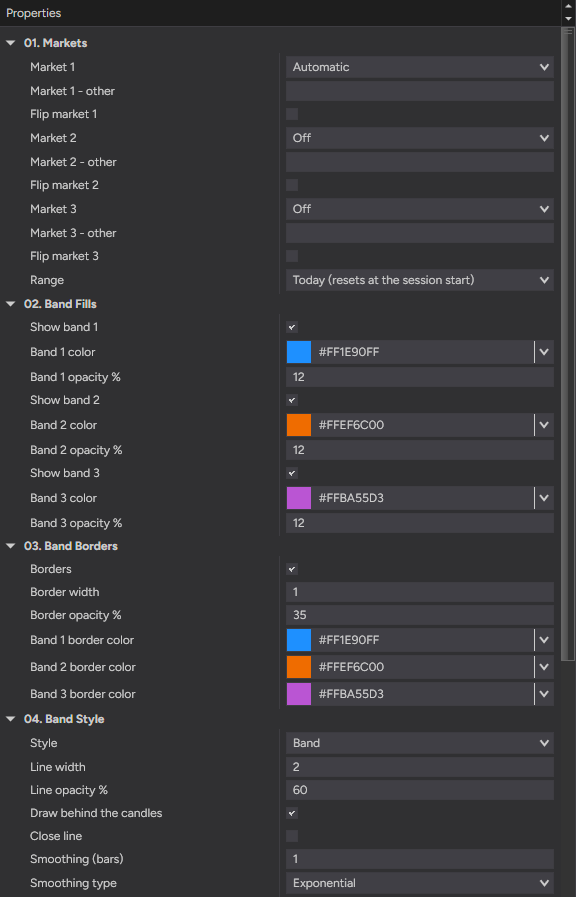Uncheck Show band 3
The width and height of the screenshot is (576, 897).
point(292,473)
